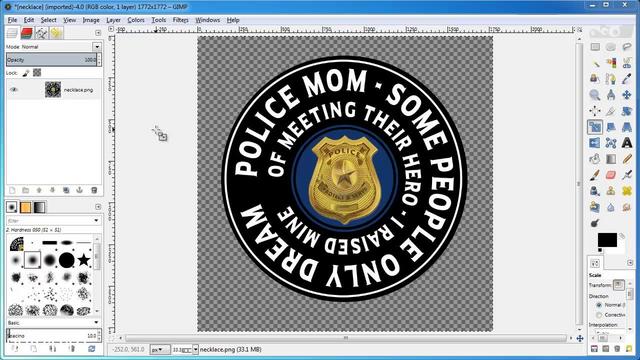Switch to the Channels tab

point(27,33)
